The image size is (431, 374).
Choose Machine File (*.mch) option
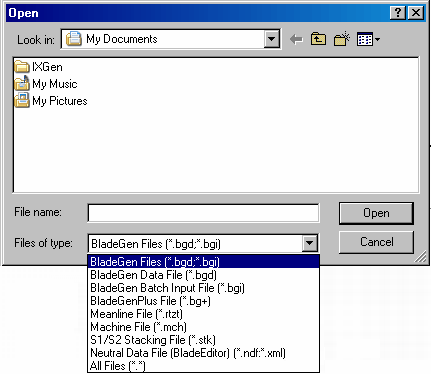click(x=203, y=327)
